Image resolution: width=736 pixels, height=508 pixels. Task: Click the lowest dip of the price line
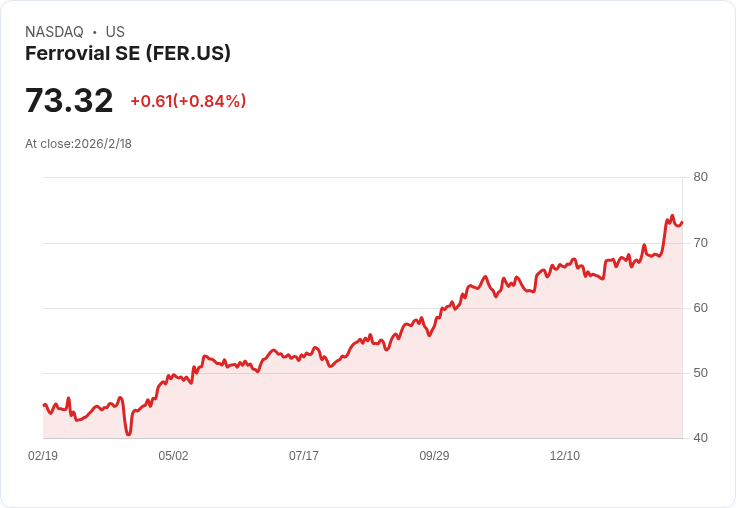click(x=128, y=434)
